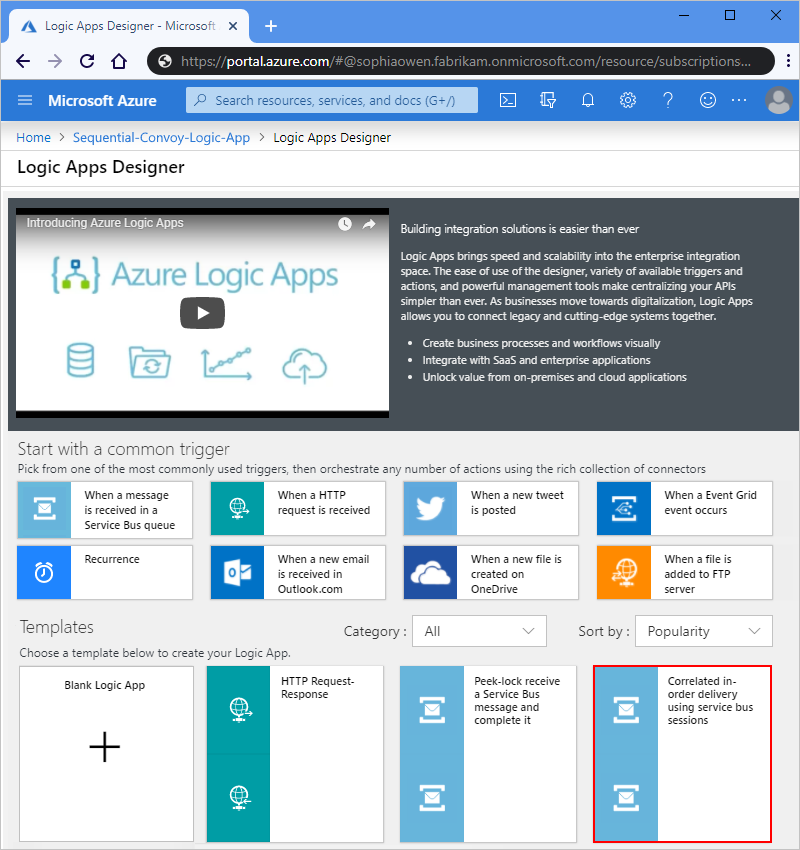
Task: Select Peek-lock receive a Service Bus message template
Action: tap(488, 754)
